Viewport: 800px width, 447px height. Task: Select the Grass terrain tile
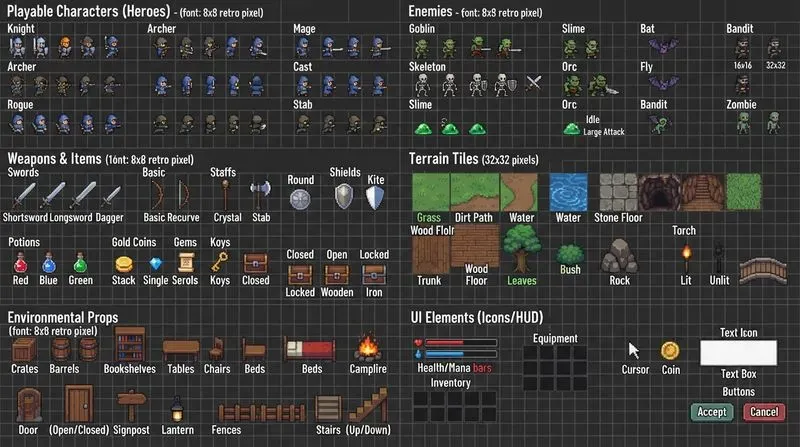[431, 192]
